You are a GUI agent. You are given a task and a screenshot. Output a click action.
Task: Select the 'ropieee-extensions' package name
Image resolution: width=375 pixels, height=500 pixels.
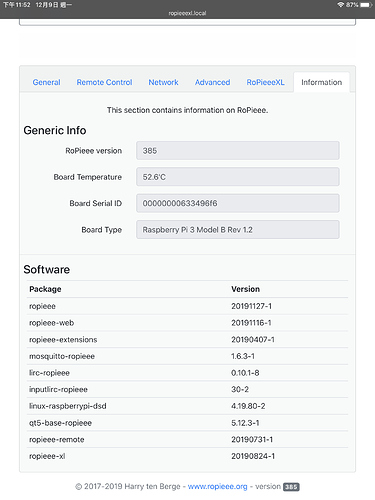[63, 340]
